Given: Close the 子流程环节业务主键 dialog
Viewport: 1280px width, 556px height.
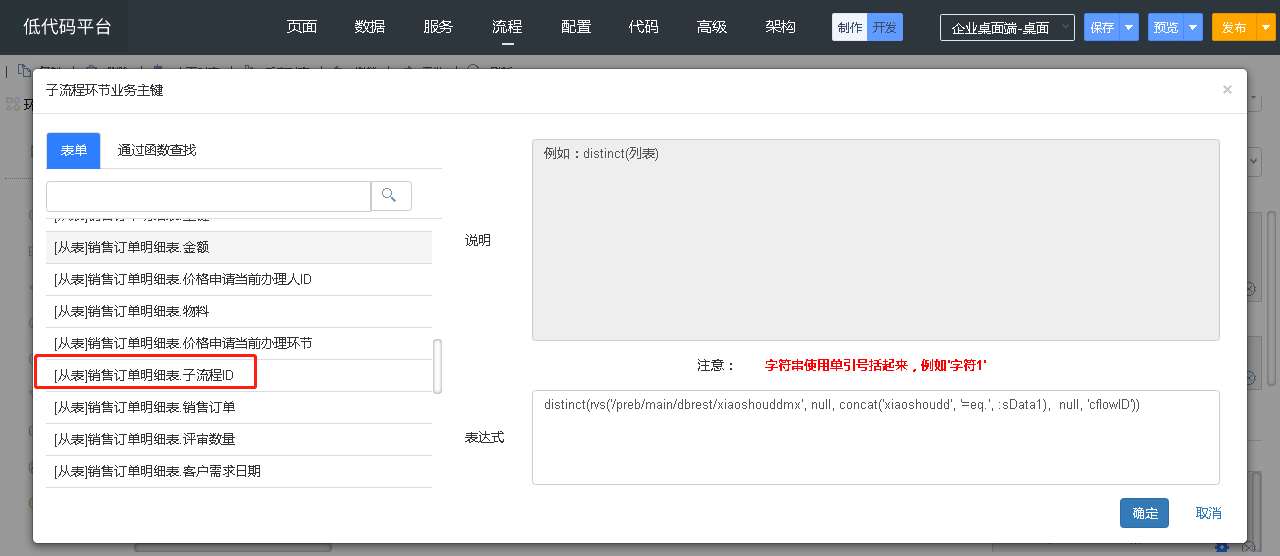Looking at the screenshot, I should tap(1227, 90).
